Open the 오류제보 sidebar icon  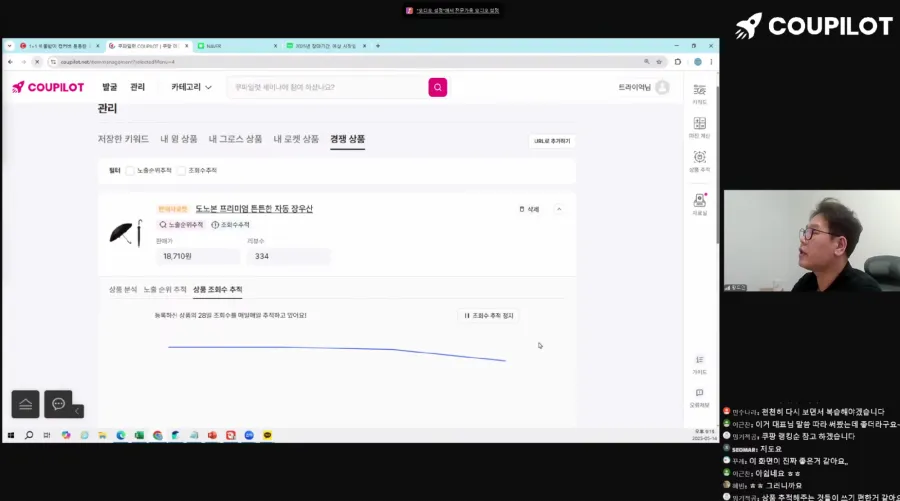tap(699, 398)
